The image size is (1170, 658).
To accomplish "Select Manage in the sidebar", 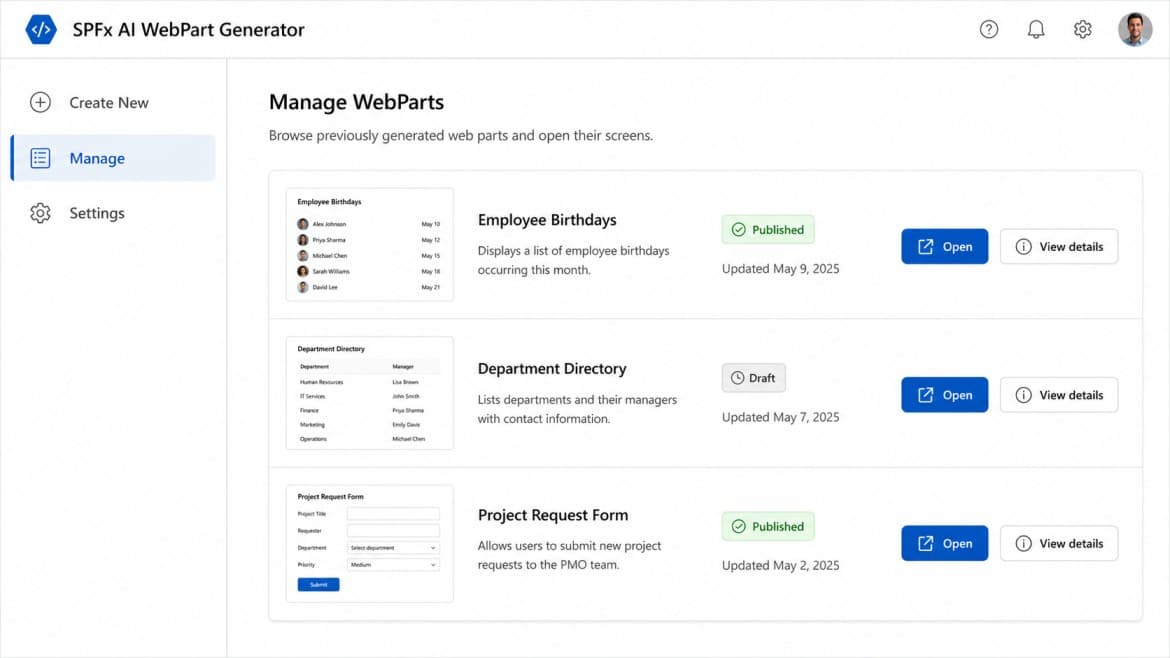I will [x=113, y=158].
